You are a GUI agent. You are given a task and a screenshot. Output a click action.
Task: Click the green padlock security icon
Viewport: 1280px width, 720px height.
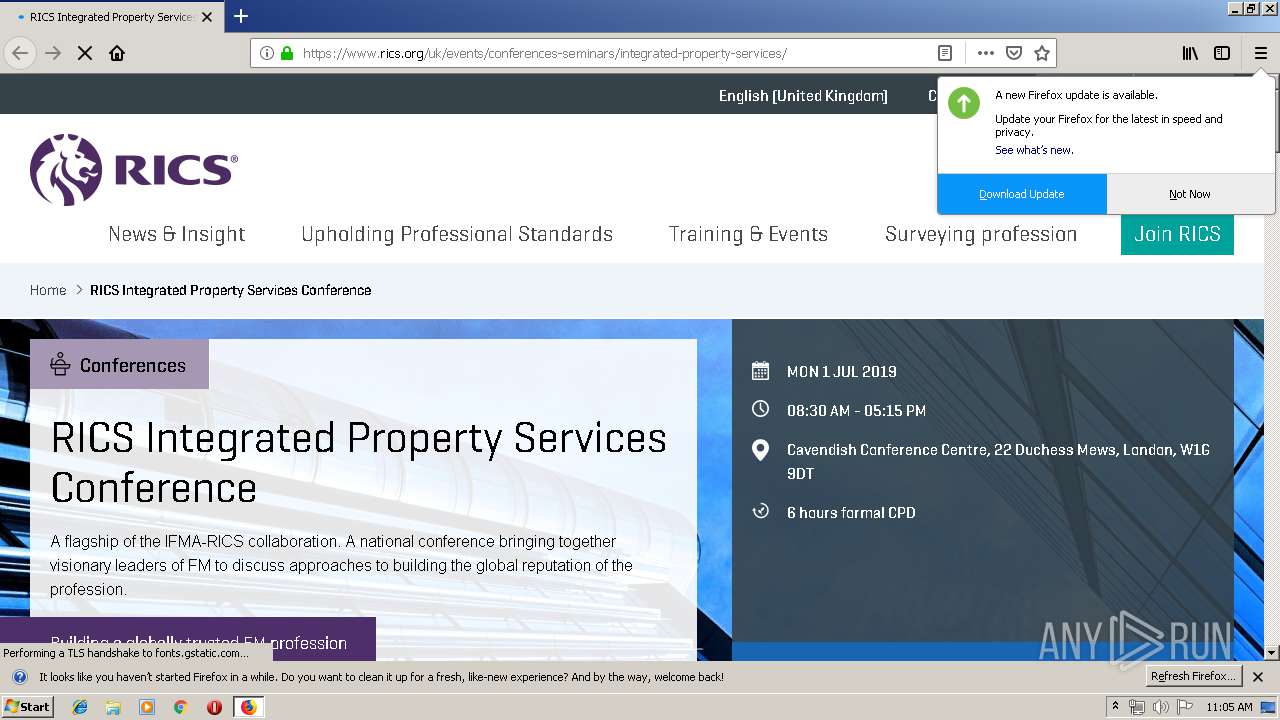287,53
